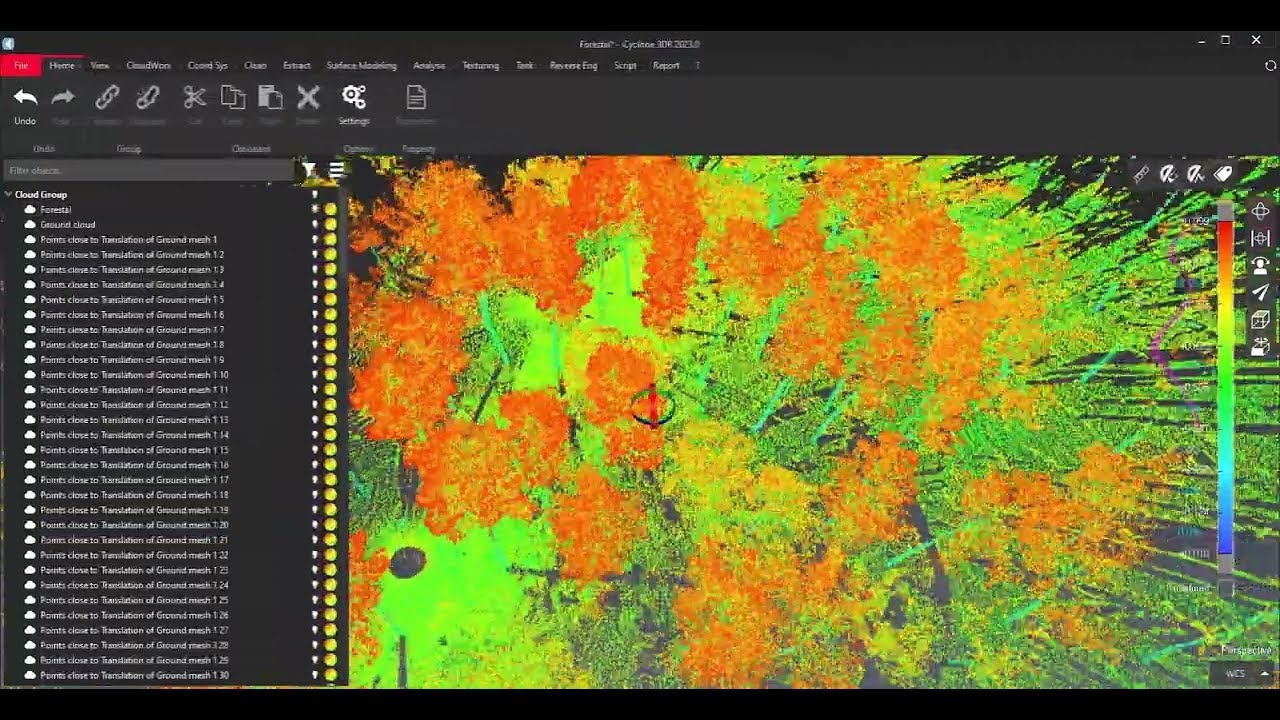Click the second label-query icon before tag
Viewport: 1280px width, 720px height.
(x=1195, y=174)
